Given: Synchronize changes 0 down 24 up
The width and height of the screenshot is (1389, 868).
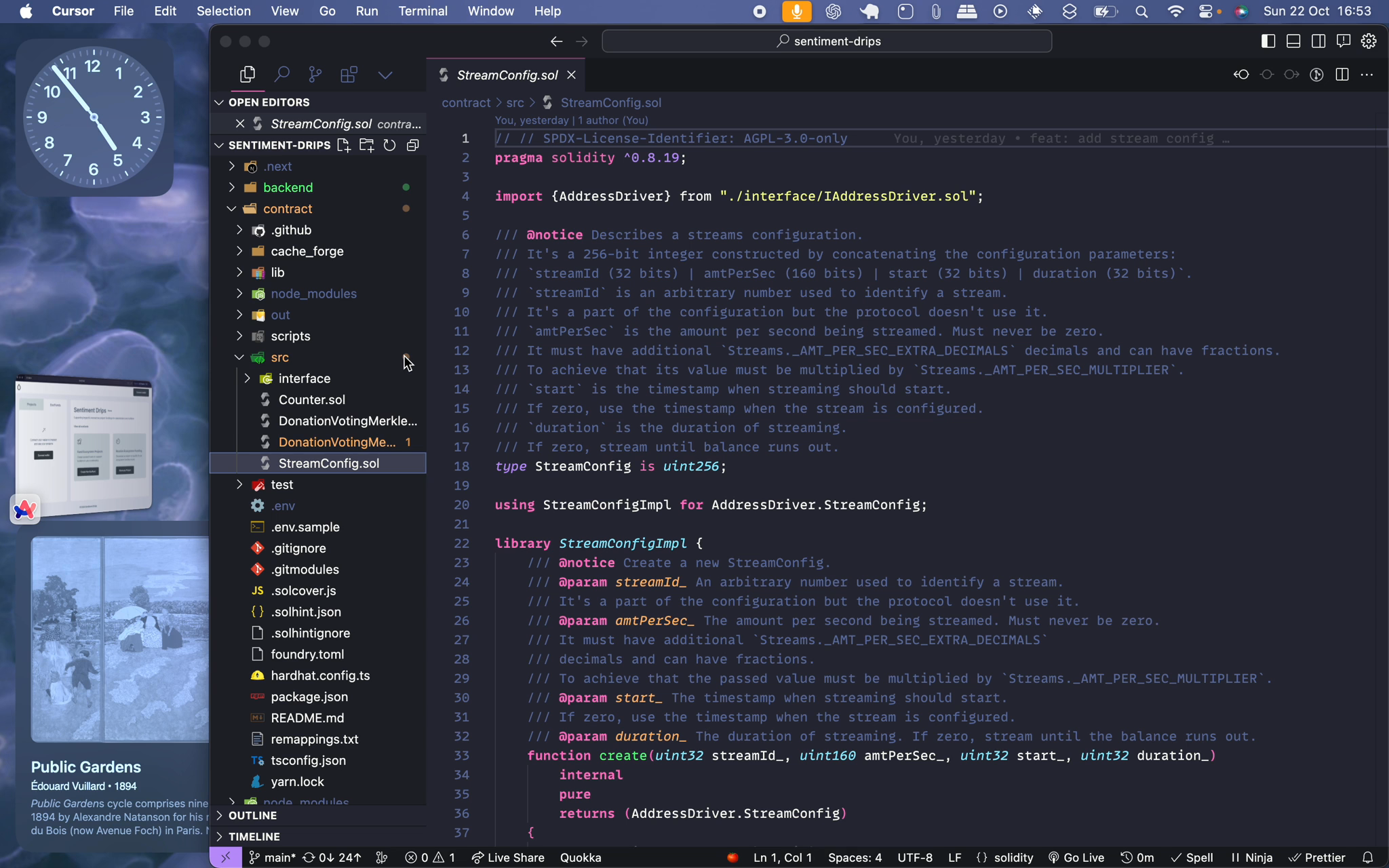Looking at the screenshot, I should tap(331, 857).
